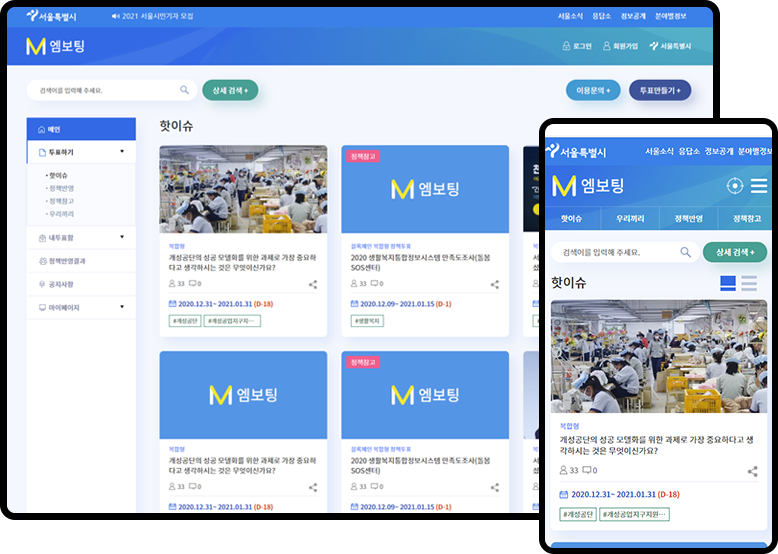Select 정책반영 in sidebar submenu
This screenshot has width=778, height=554.
(x=62, y=188)
